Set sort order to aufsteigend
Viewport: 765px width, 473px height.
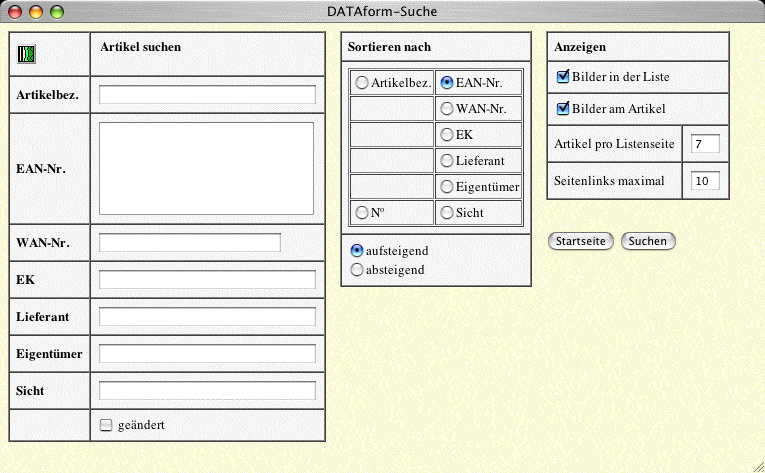357,250
